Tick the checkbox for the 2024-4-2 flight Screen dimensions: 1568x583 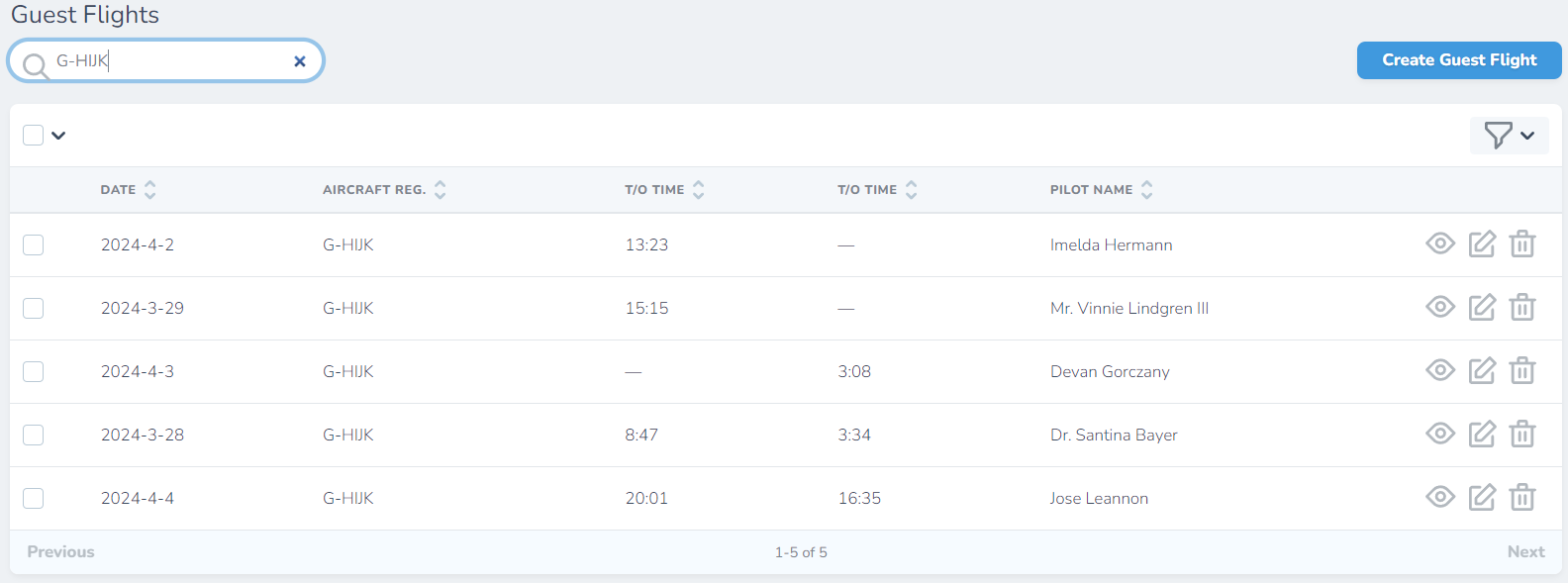pyautogui.click(x=34, y=244)
